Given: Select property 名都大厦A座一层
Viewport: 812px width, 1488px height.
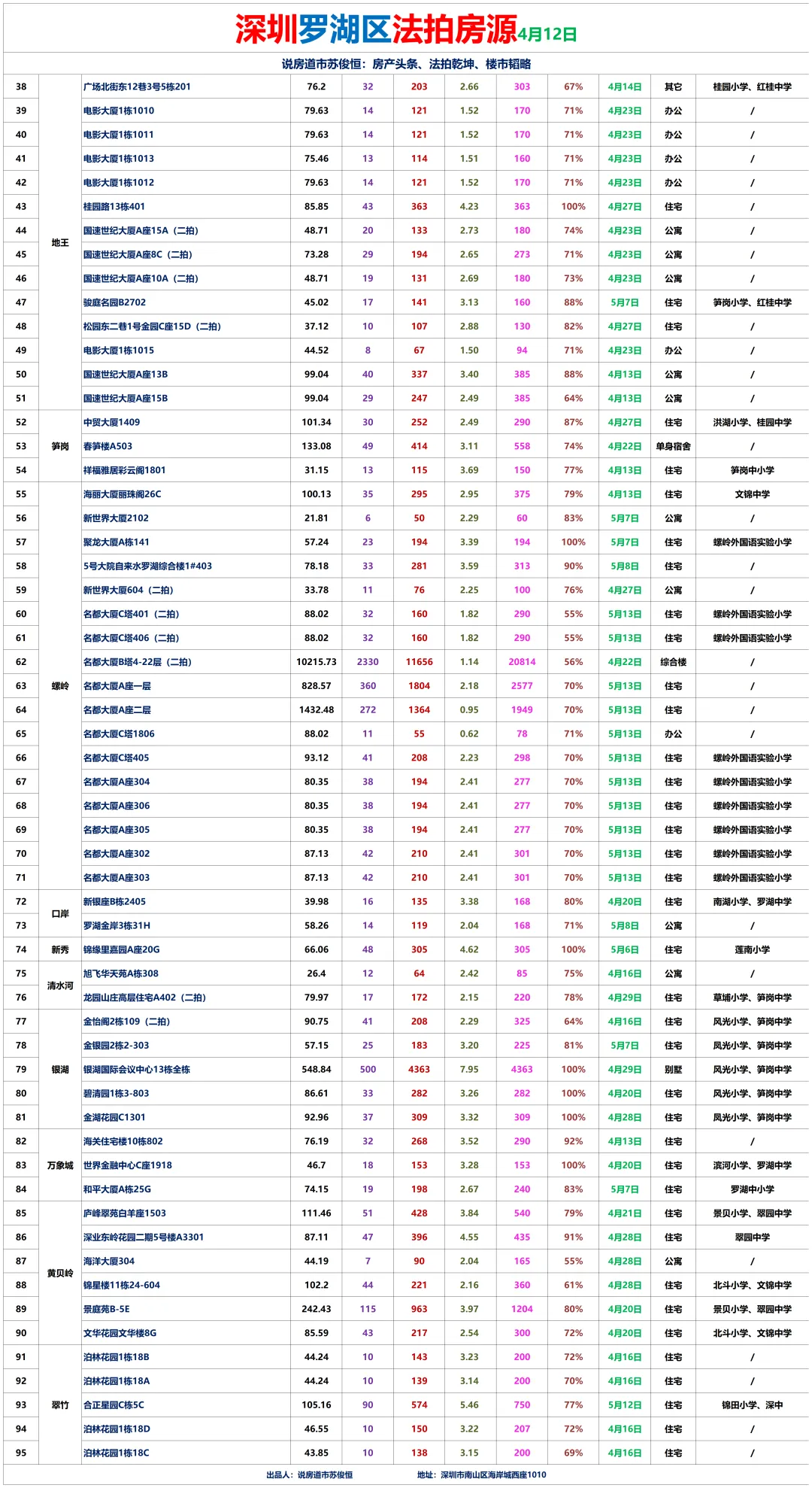Looking at the screenshot, I should pyautogui.click(x=117, y=686).
